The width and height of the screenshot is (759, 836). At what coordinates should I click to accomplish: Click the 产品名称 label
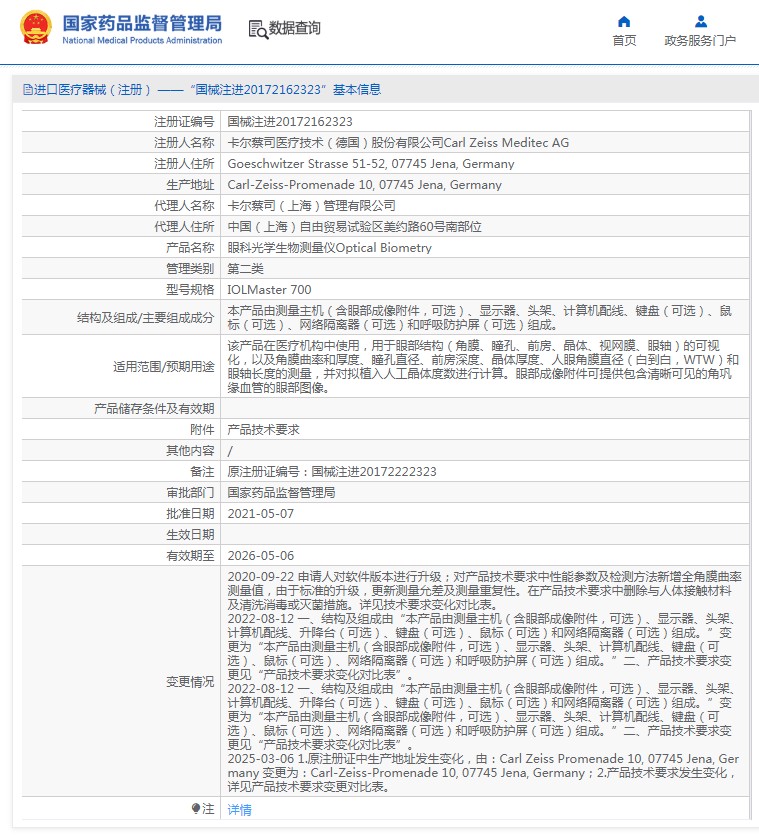(x=190, y=248)
